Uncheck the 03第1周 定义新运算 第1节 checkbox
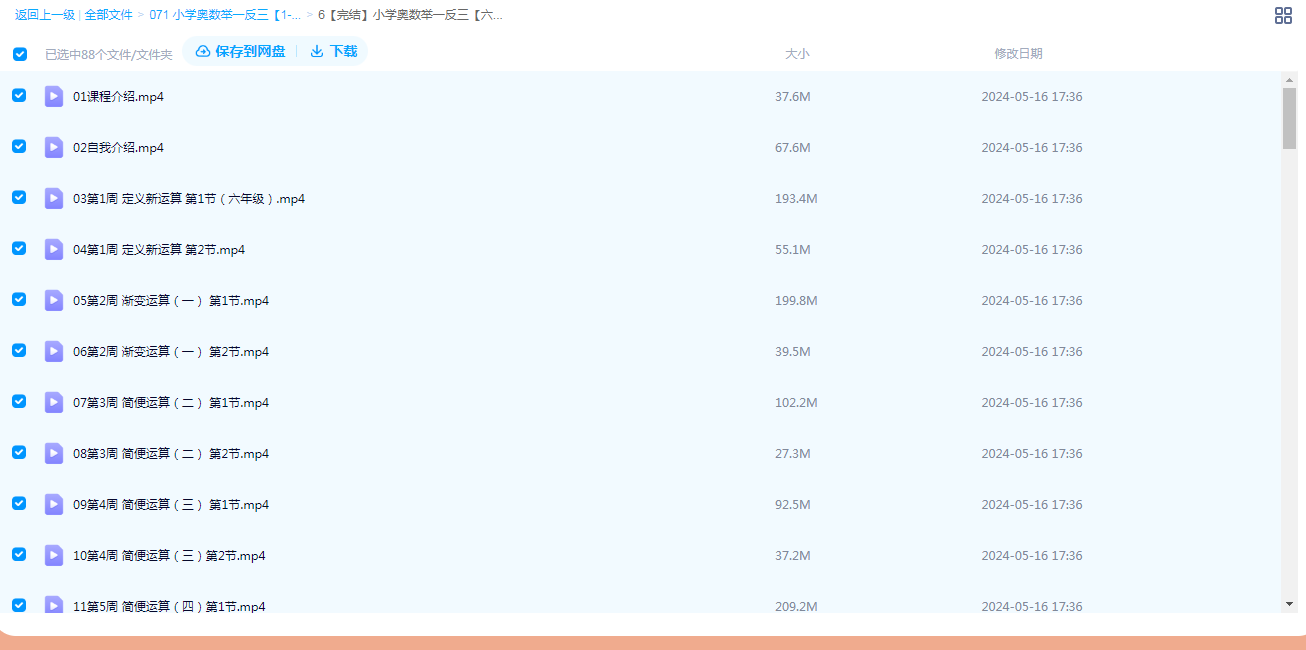1306x650 pixels. click(x=19, y=198)
